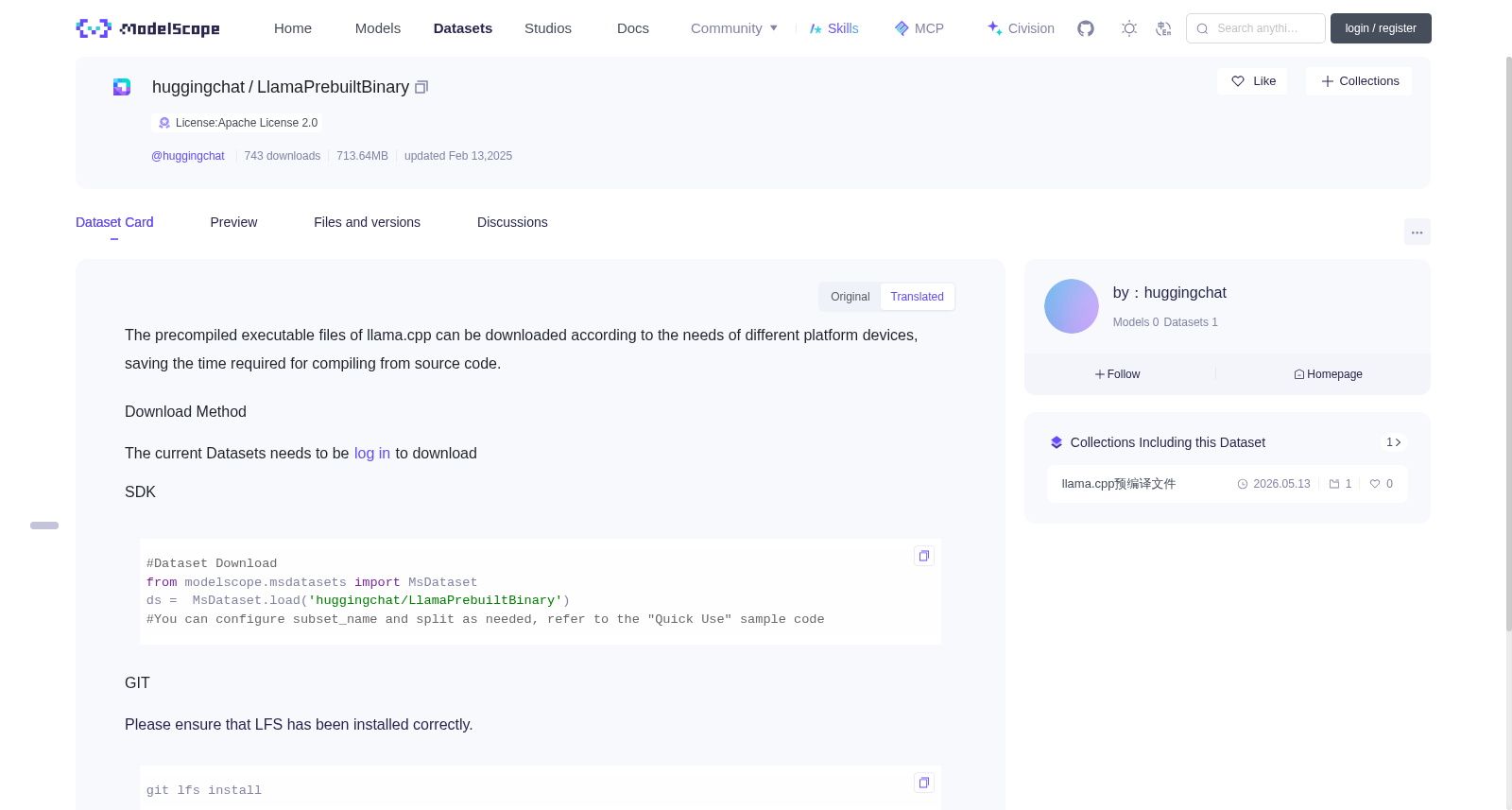1512x810 pixels.
Task: Copy dataset name icon next to LlamaPrebuiltBinary
Action: click(421, 87)
